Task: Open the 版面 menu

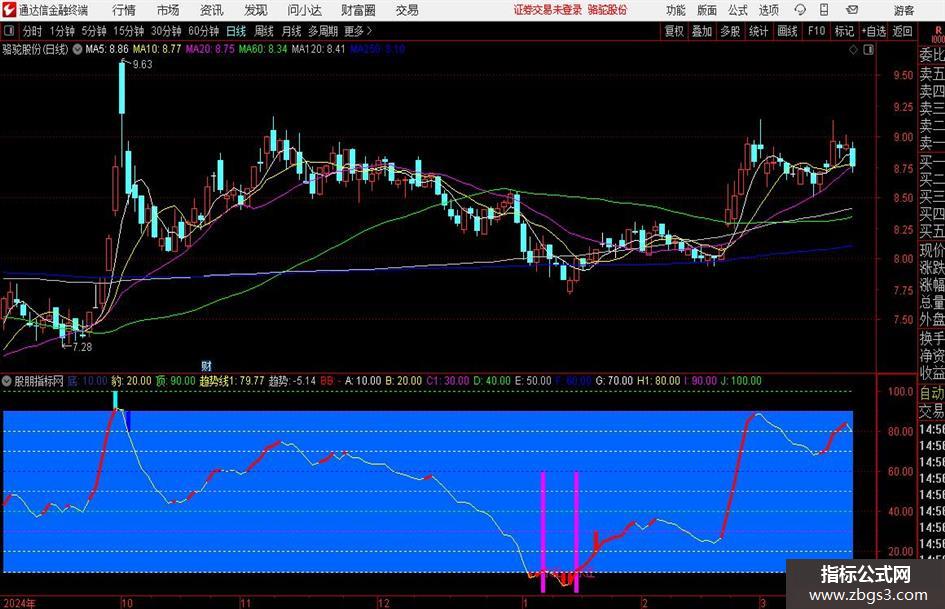Action: click(x=707, y=10)
